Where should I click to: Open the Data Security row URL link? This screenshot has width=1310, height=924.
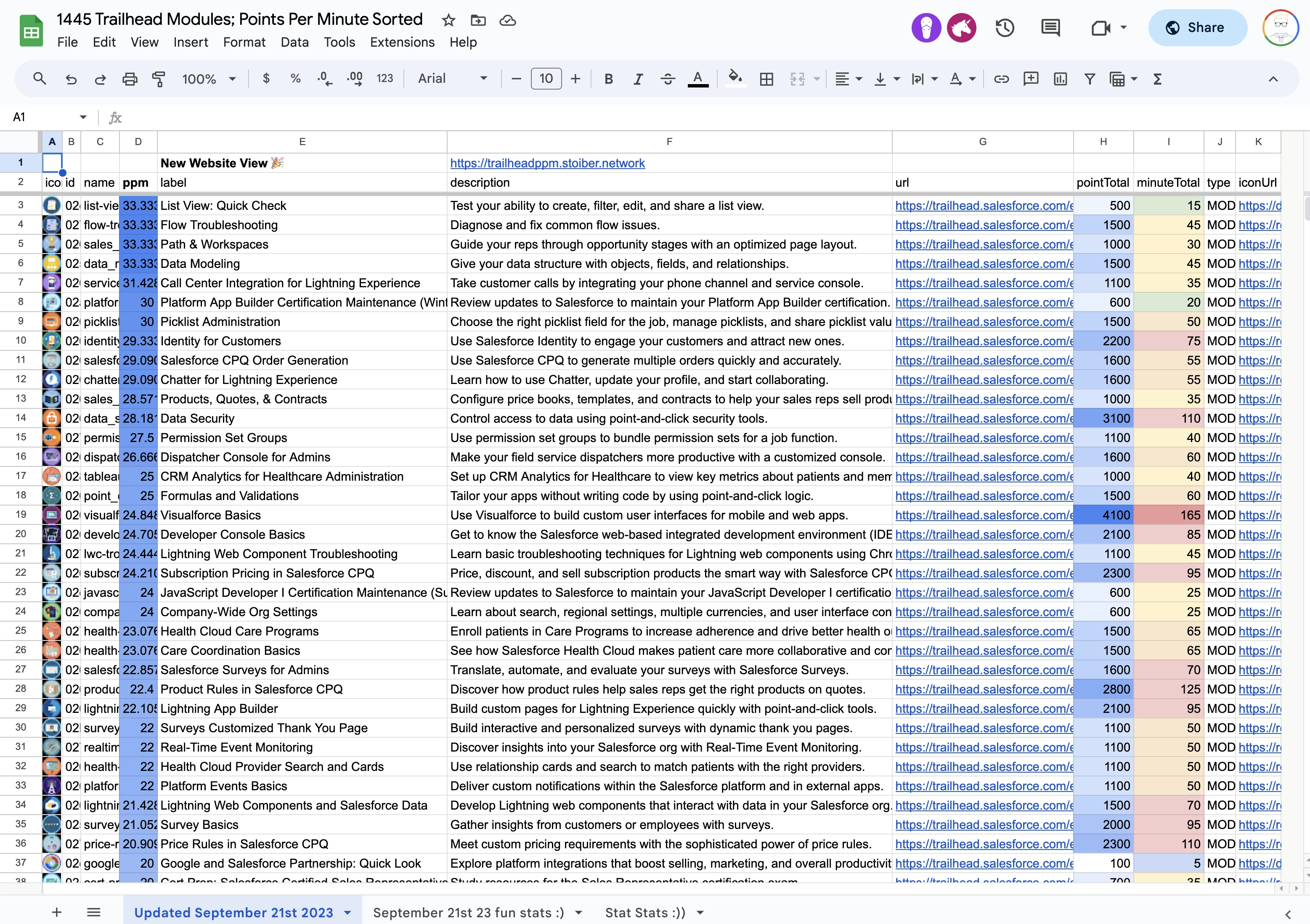click(984, 418)
